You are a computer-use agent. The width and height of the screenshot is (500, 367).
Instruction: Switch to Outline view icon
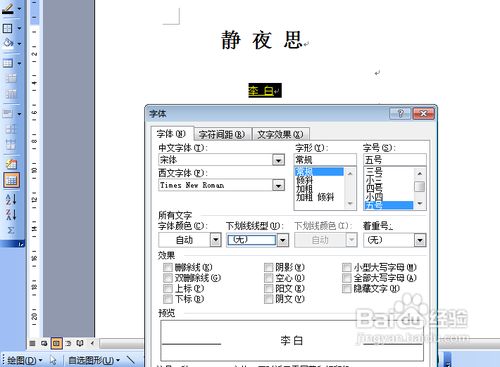pos(68,343)
